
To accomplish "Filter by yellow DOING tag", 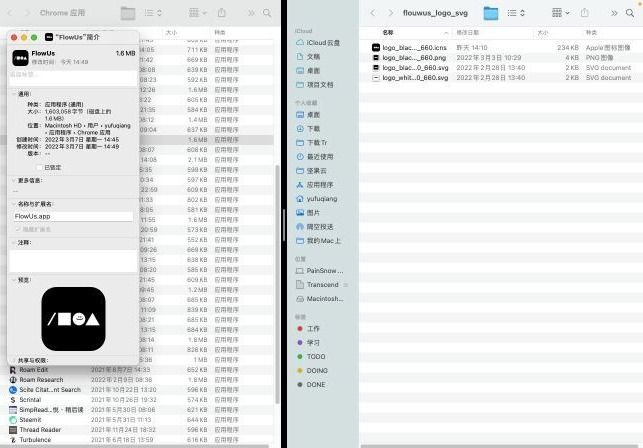I will click(312, 370).
